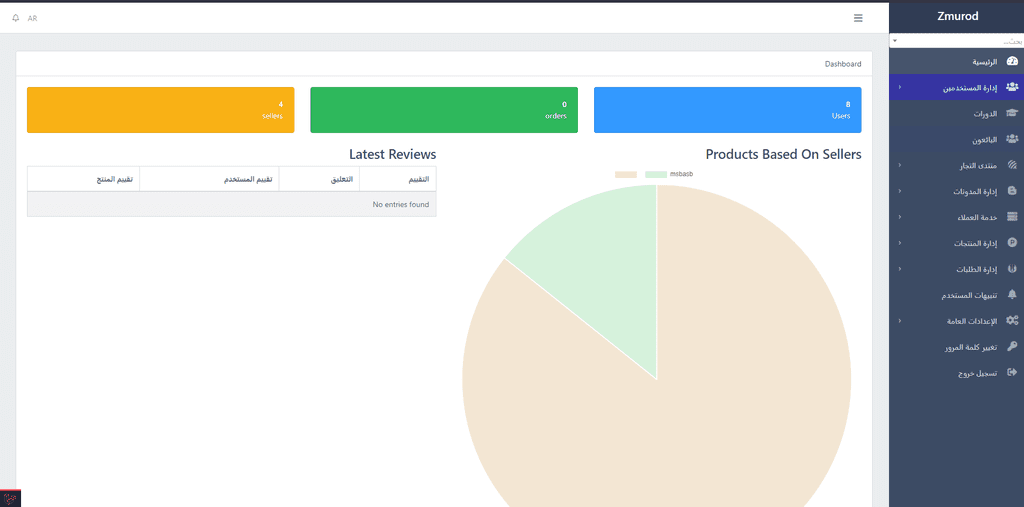The image size is (1024, 507).
Task: Click the customer service icon beside خدمة العملاء
Action: point(1012,216)
